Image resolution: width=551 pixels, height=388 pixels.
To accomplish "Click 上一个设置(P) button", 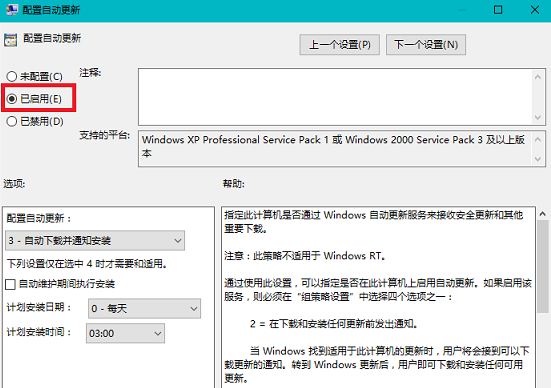I will click(x=339, y=45).
